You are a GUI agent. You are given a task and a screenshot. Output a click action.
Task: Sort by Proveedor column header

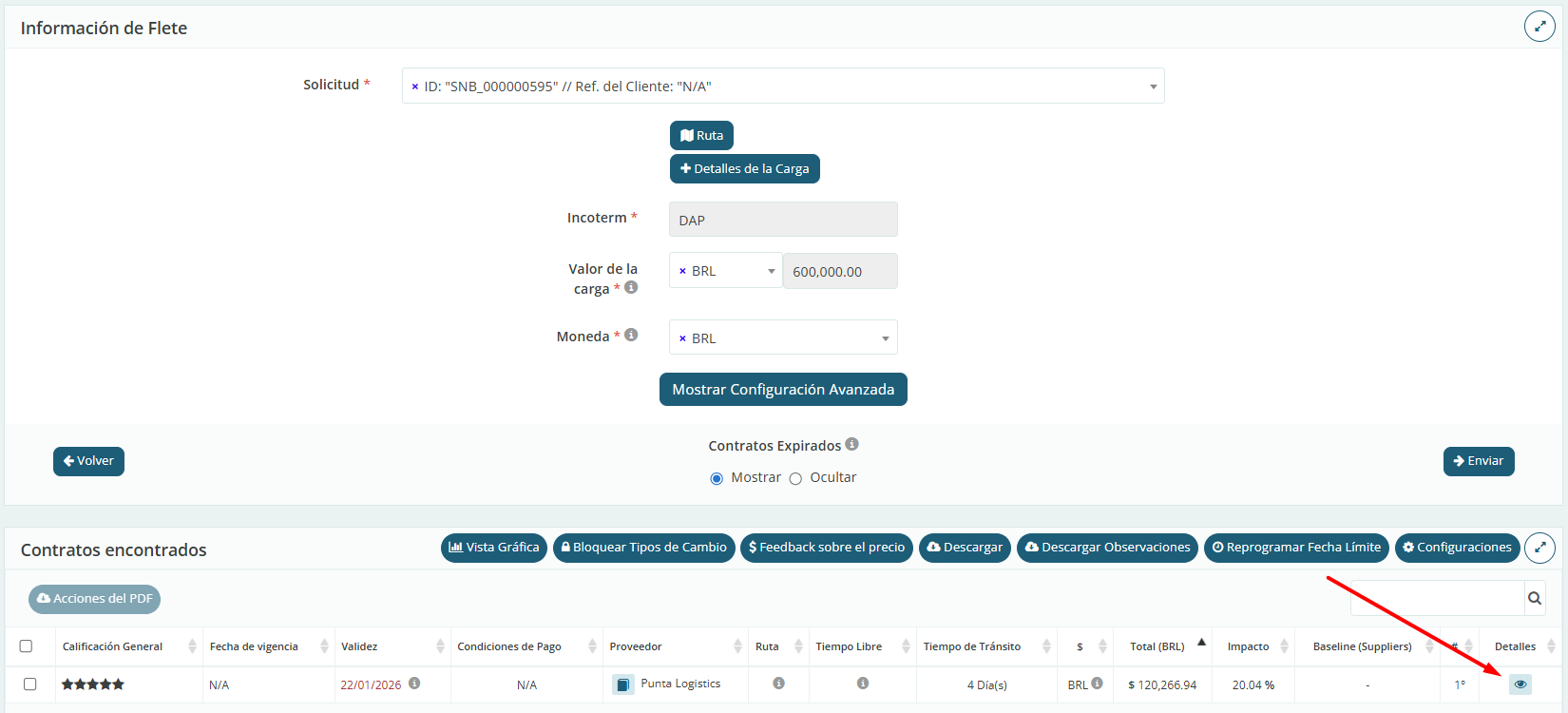point(636,646)
